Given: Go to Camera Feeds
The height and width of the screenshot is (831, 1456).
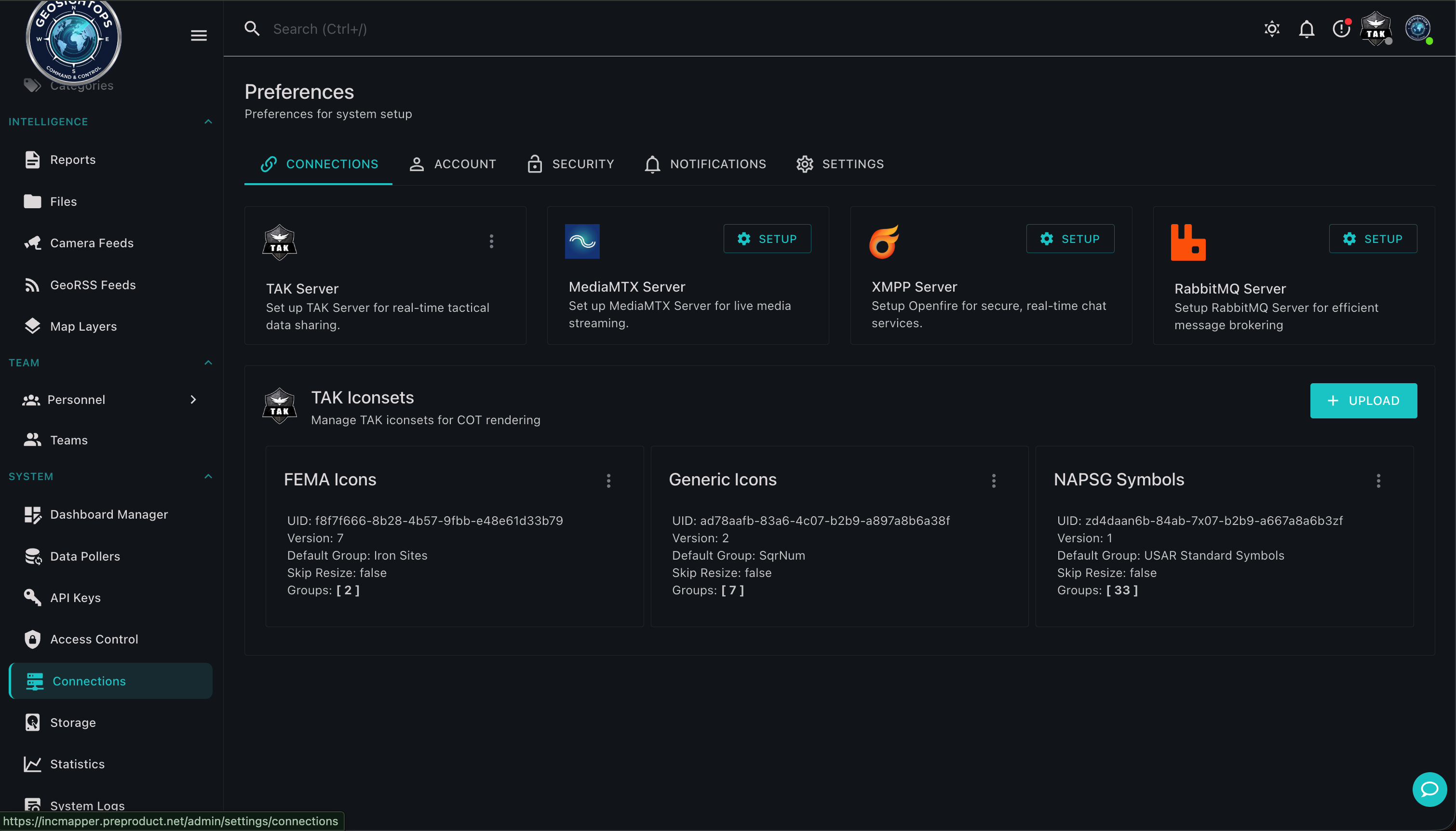Looking at the screenshot, I should click(111, 243).
